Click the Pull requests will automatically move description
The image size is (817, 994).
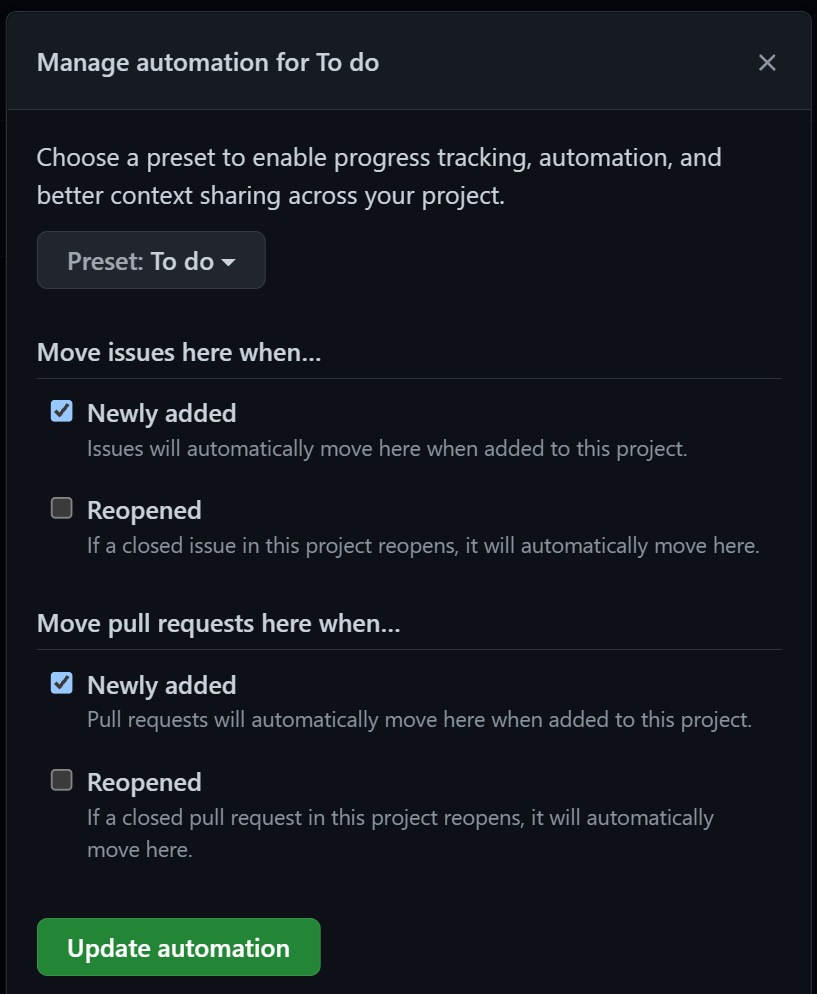pos(419,719)
